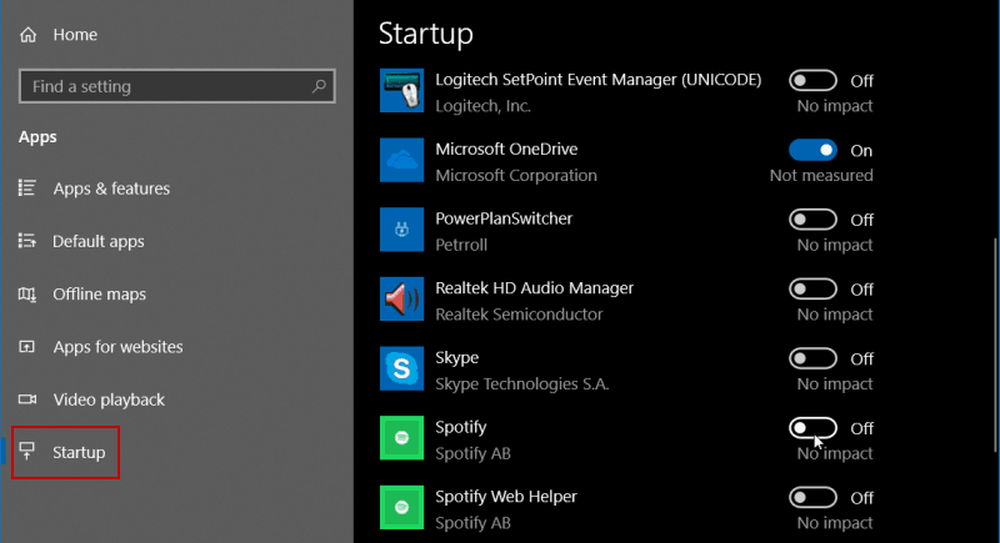Enable PowerPlanSwitcher at startup
The width and height of the screenshot is (1000, 543).
coord(813,219)
